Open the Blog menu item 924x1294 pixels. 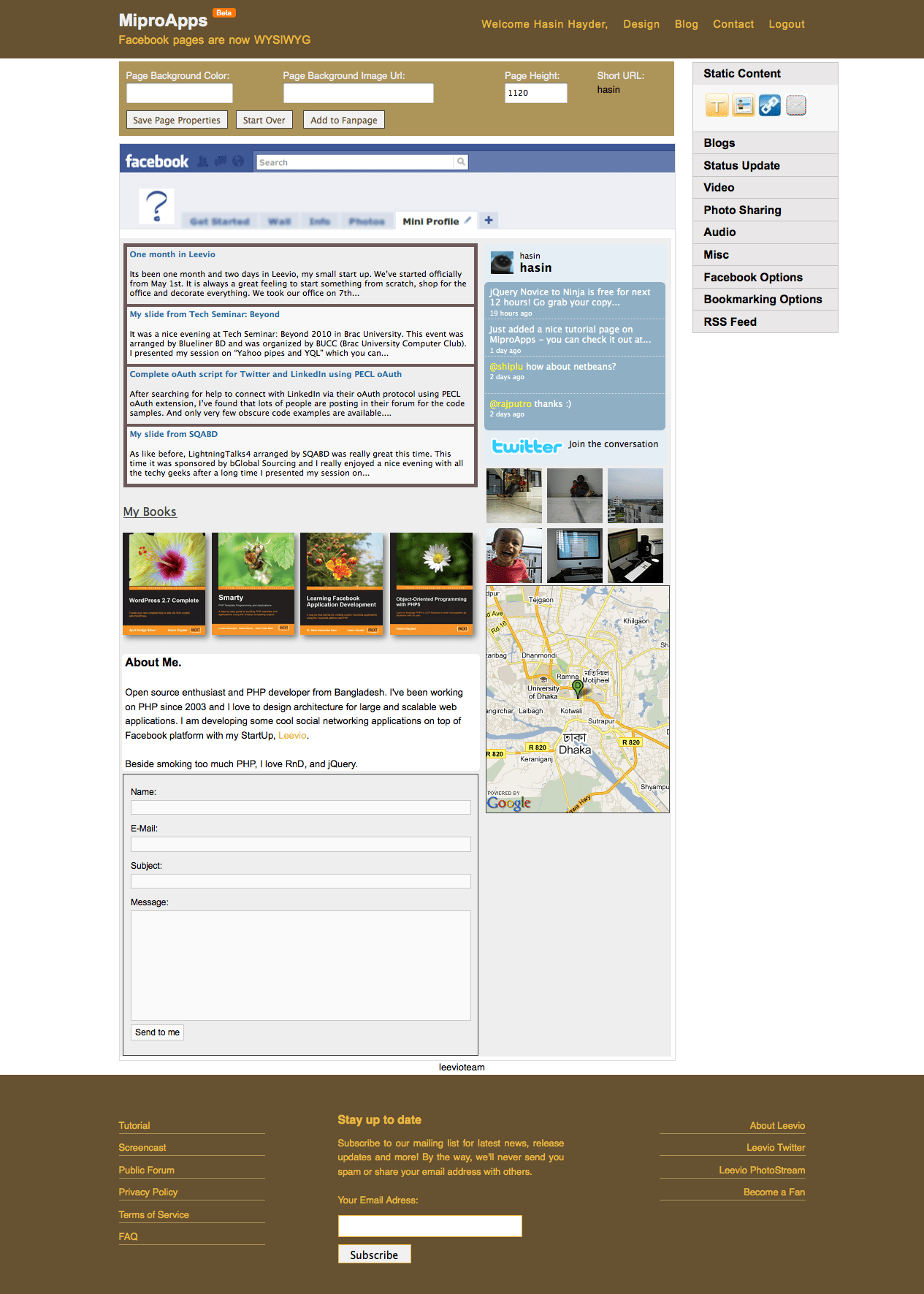[x=687, y=24]
